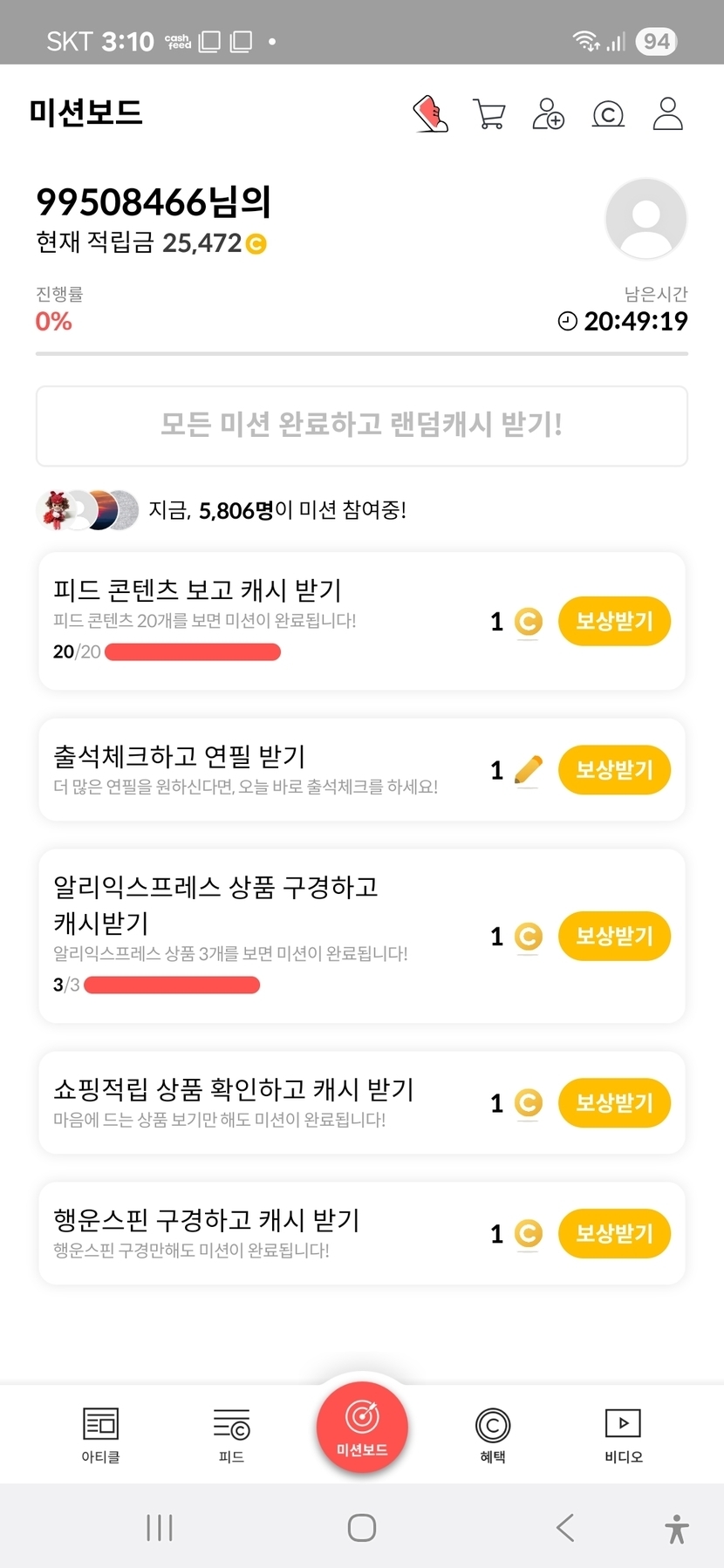This screenshot has height=1568, width=724.
Task: Claim pencil reward for attendance check
Action: [614, 769]
